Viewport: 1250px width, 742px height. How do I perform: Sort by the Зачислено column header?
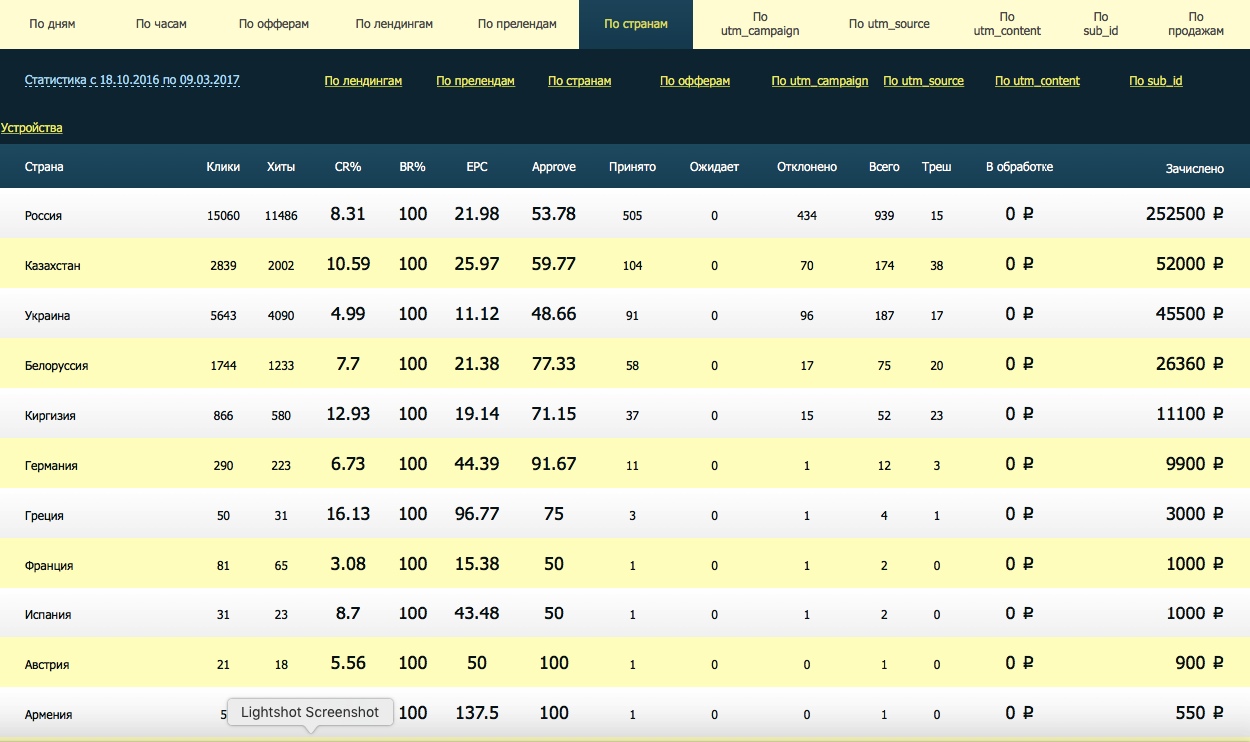pyautogui.click(x=1194, y=169)
